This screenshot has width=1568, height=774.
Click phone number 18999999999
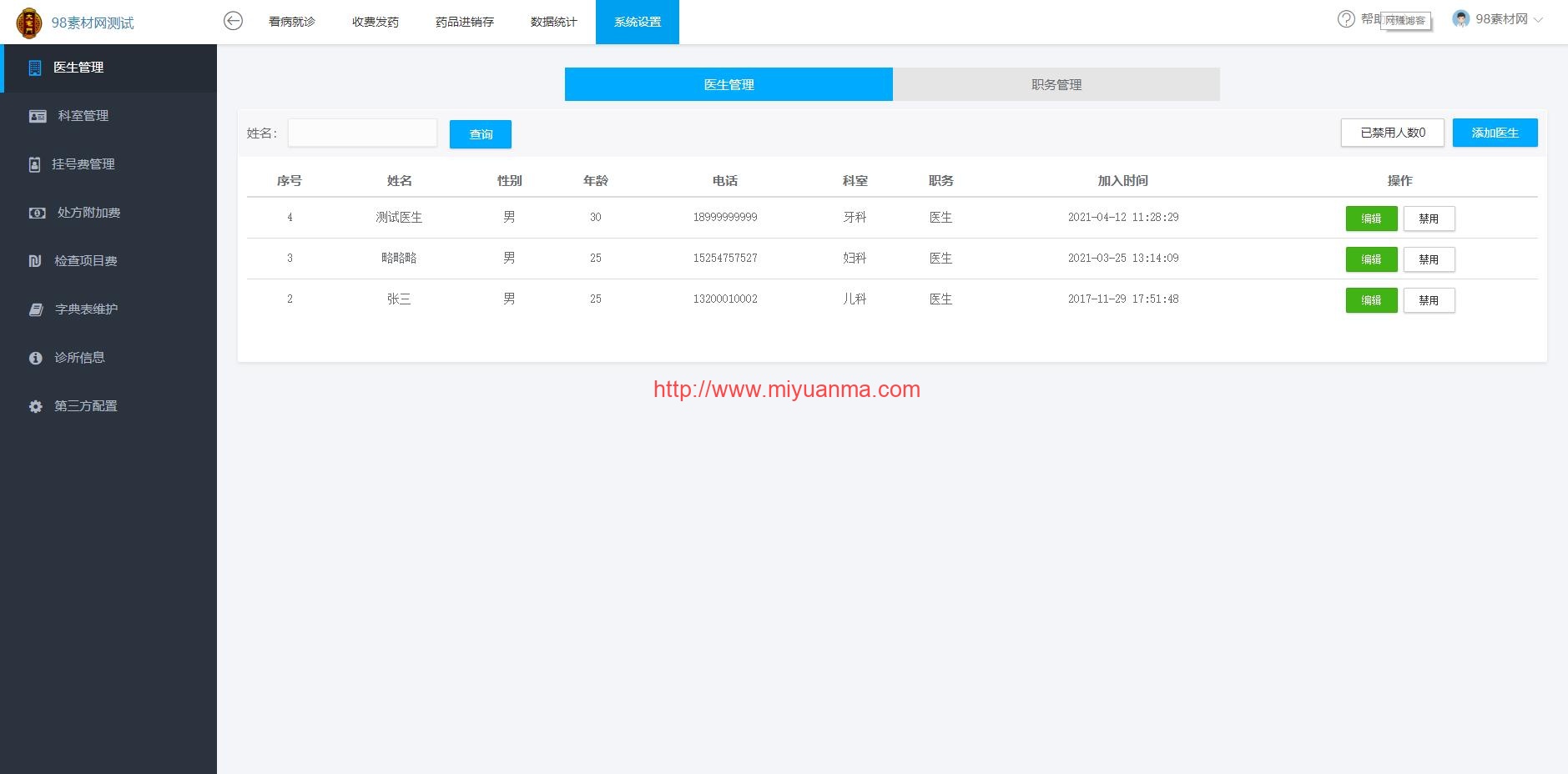[x=725, y=217]
